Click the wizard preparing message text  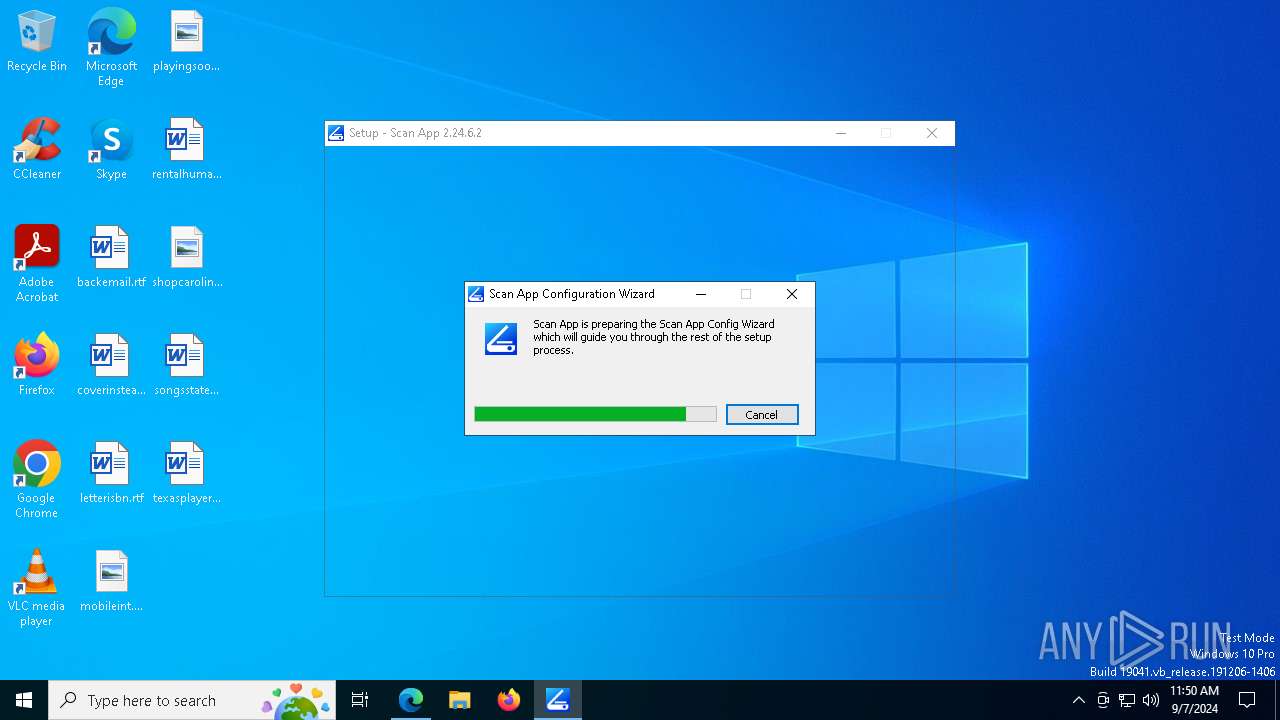coord(654,337)
